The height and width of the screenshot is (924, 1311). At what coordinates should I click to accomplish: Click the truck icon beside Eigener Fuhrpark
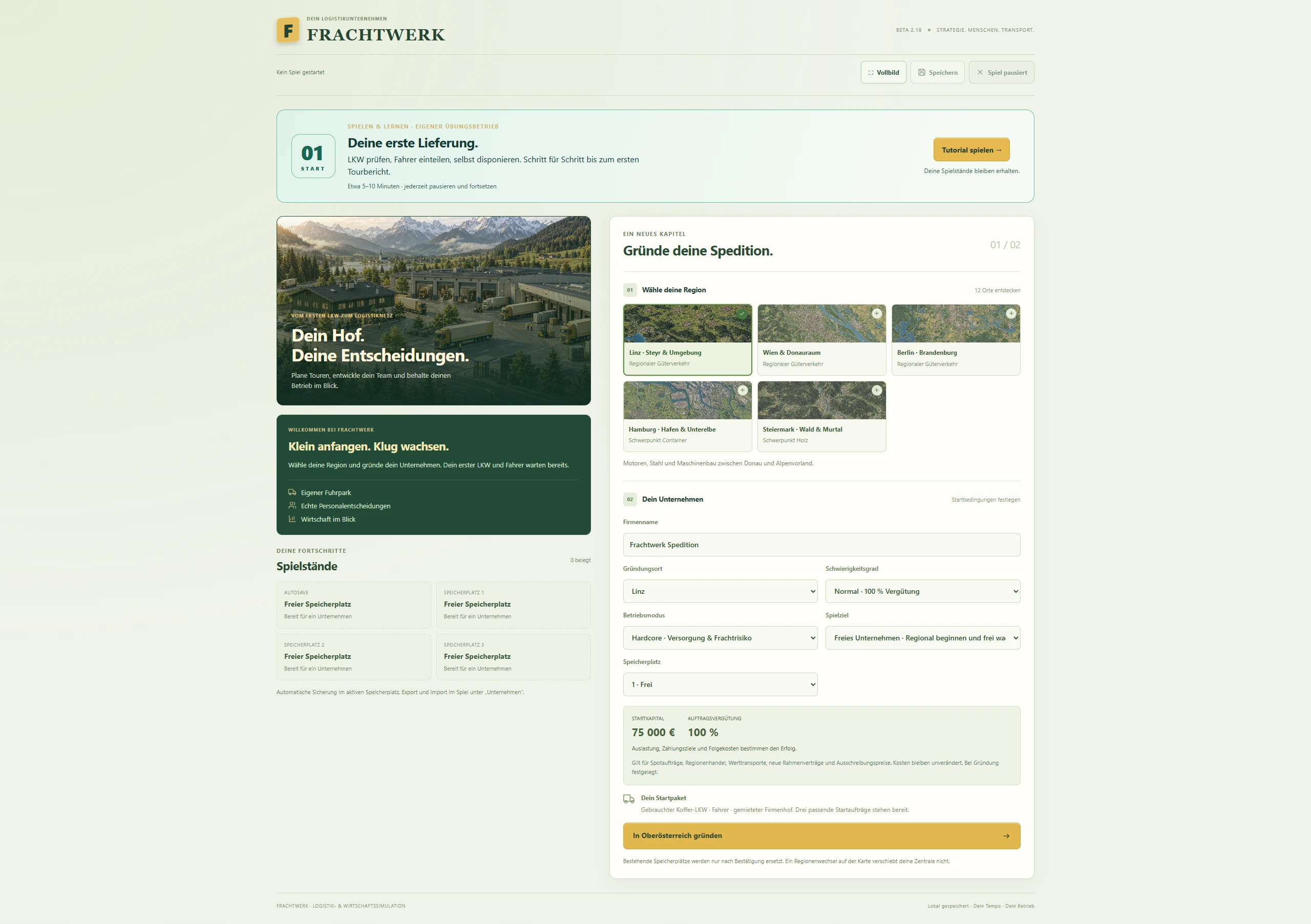pyautogui.click(x=292, y=492)
